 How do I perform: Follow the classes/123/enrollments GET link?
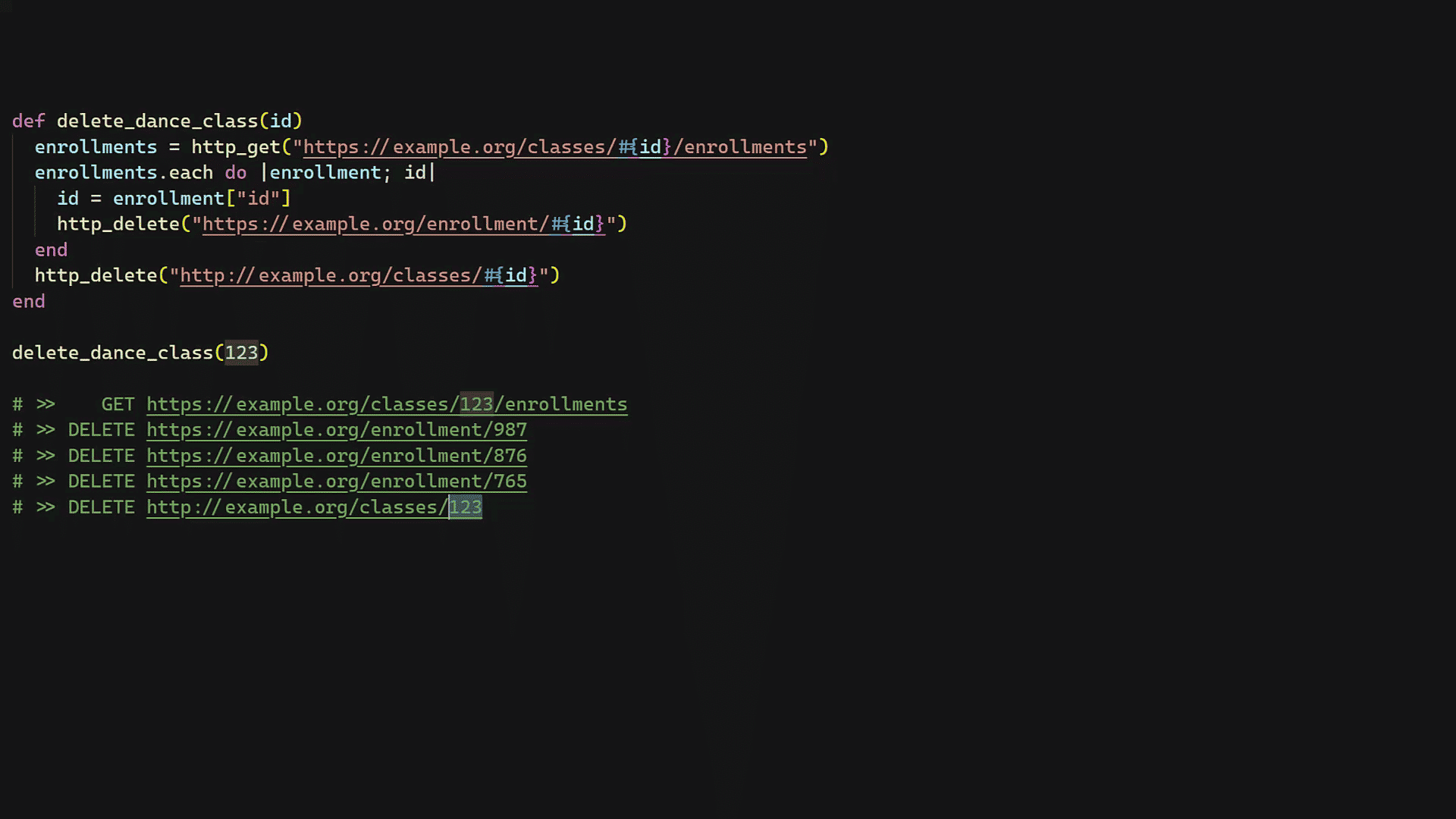(x=387, y=404)
